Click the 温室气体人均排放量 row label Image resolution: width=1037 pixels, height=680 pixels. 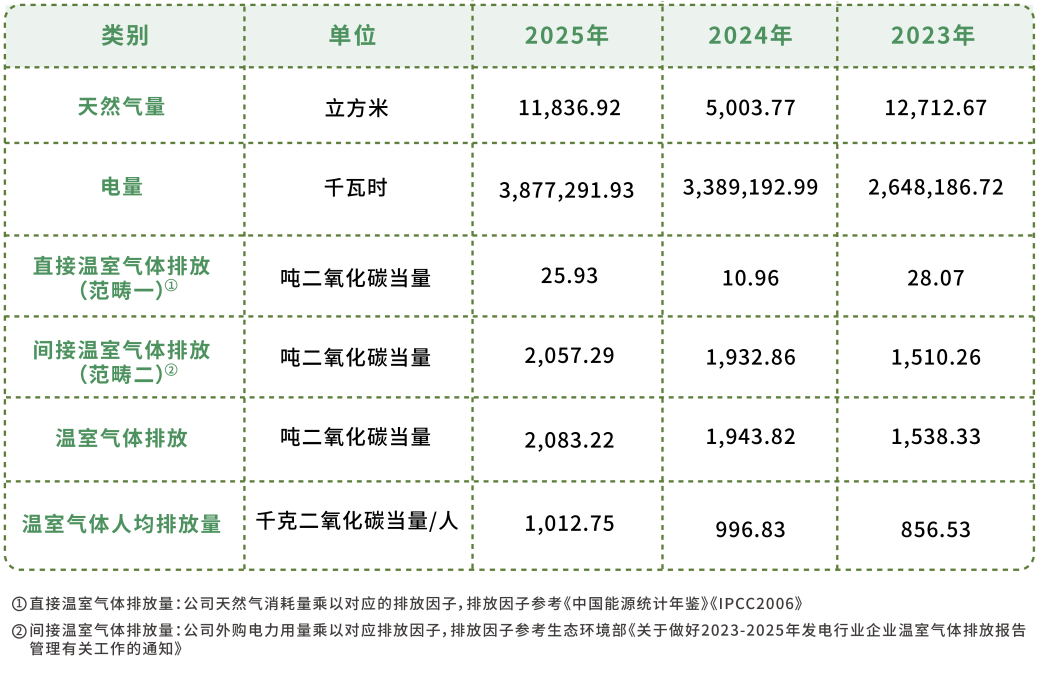[121, 524]
